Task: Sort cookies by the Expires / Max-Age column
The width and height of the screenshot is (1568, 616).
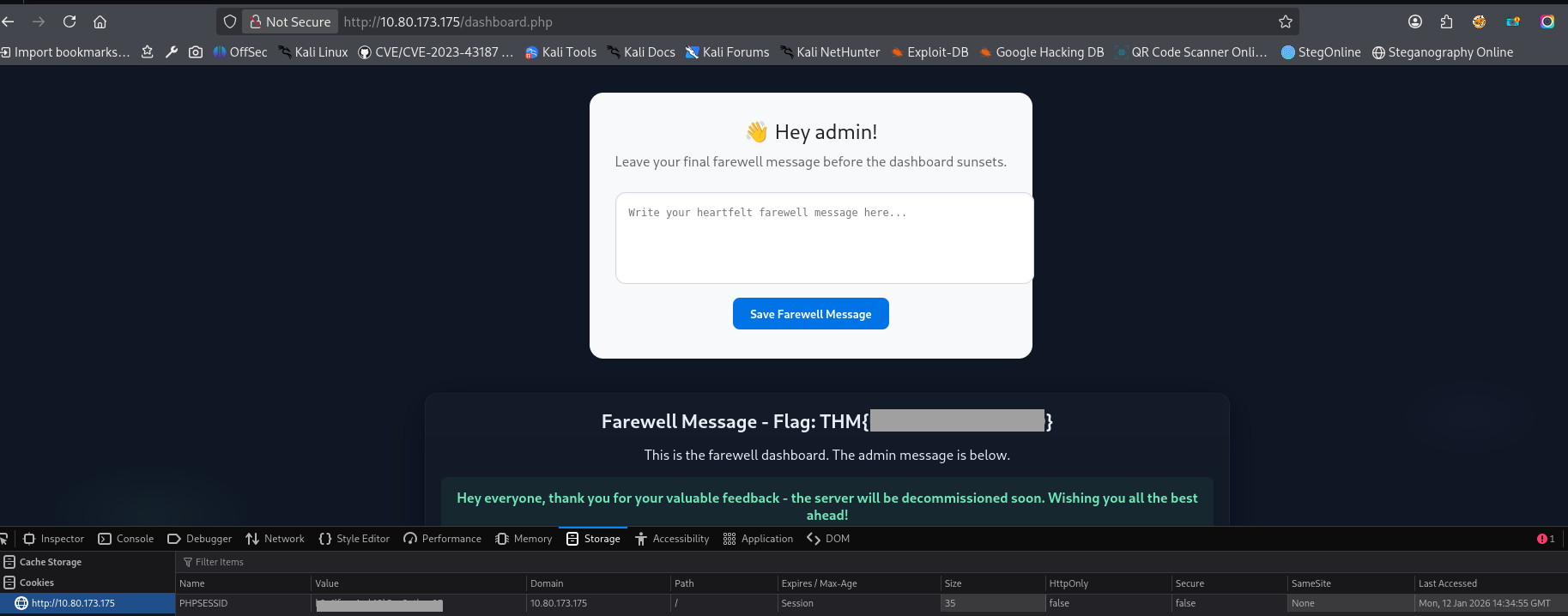Action: click(819, 583)
